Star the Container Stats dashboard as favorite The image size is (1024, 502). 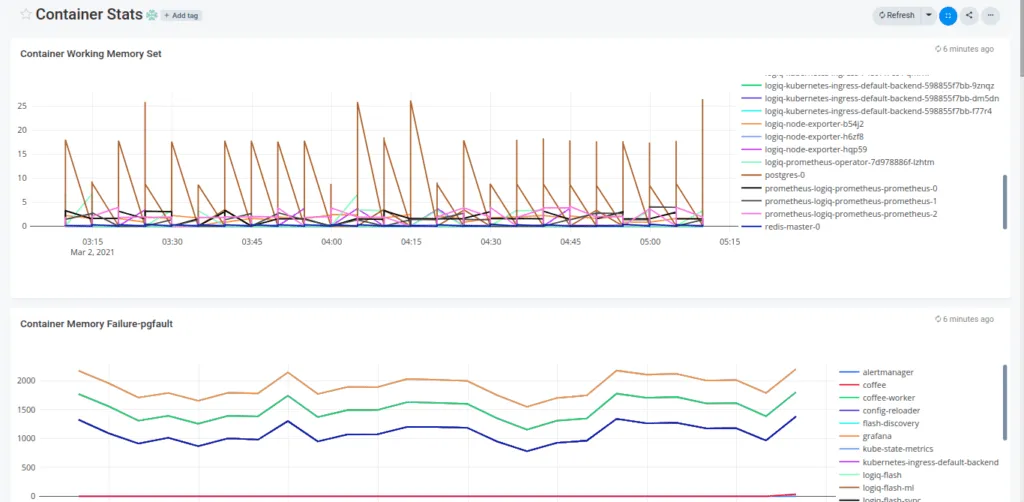(26, 15)
